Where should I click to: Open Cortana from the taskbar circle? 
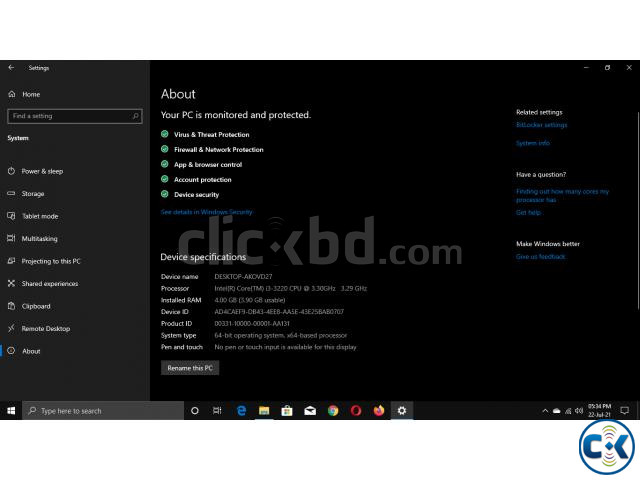[195, 411]
